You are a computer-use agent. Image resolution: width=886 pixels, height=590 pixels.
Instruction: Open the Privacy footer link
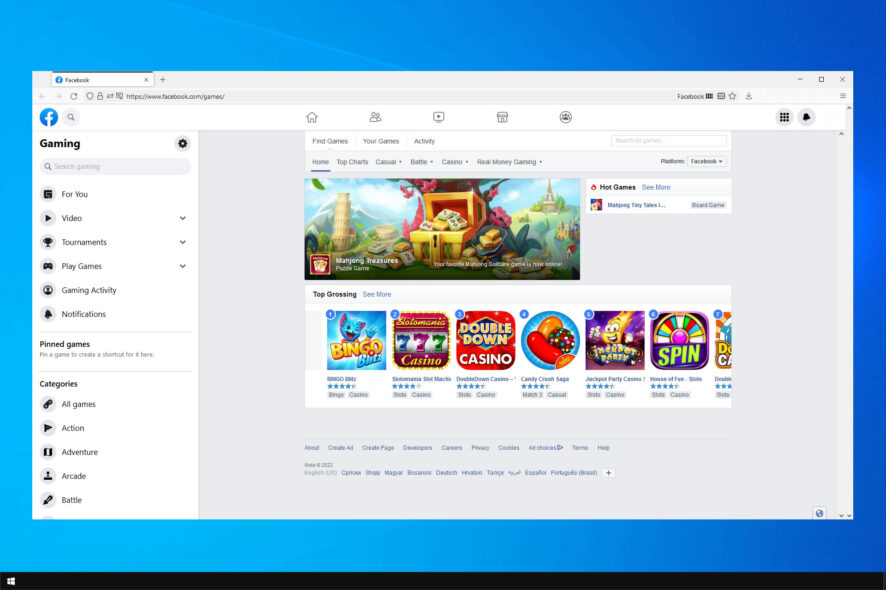480,448
